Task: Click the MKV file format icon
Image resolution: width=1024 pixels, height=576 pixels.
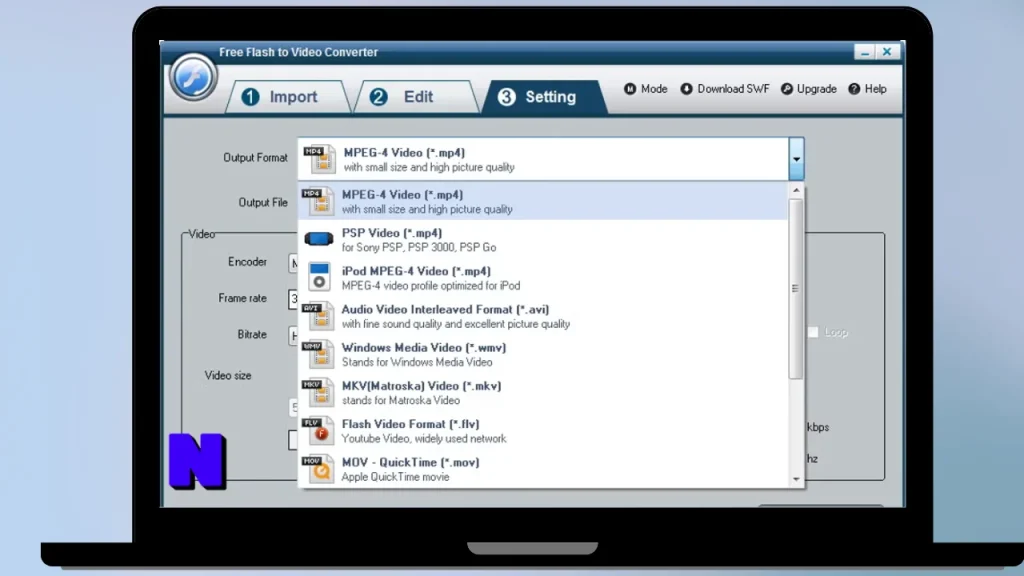Action: (x=319, y=392)
